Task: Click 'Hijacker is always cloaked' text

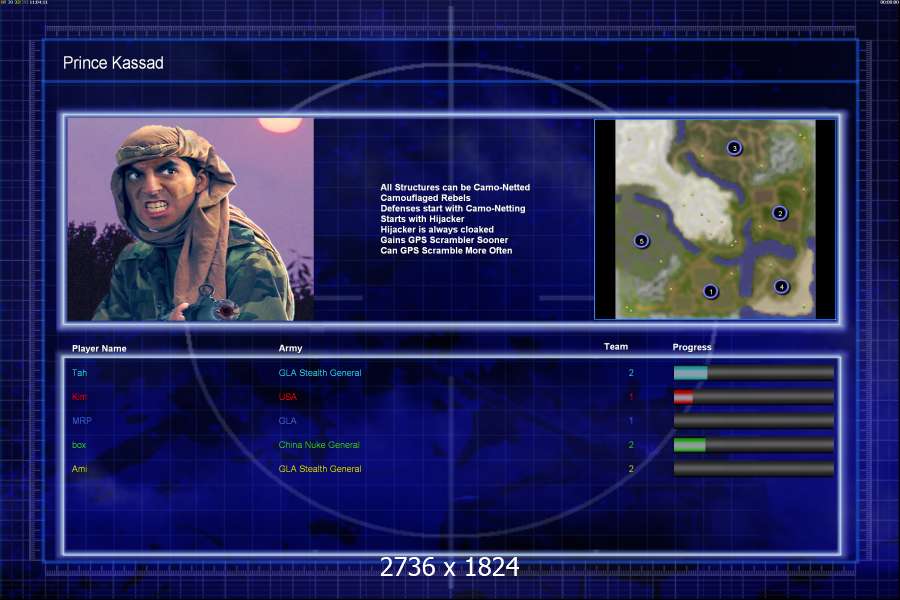Action: (x=437, y=230)
